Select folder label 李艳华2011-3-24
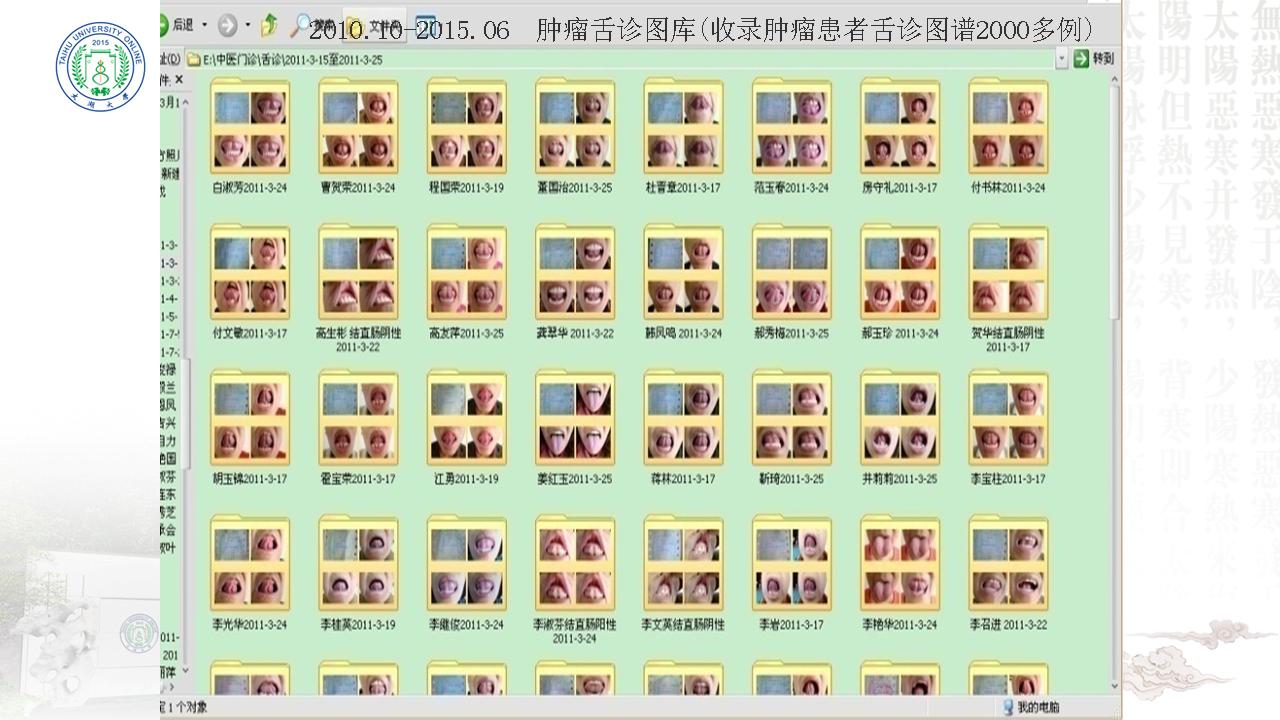The image size is (1280, 720). click(900, 625)
